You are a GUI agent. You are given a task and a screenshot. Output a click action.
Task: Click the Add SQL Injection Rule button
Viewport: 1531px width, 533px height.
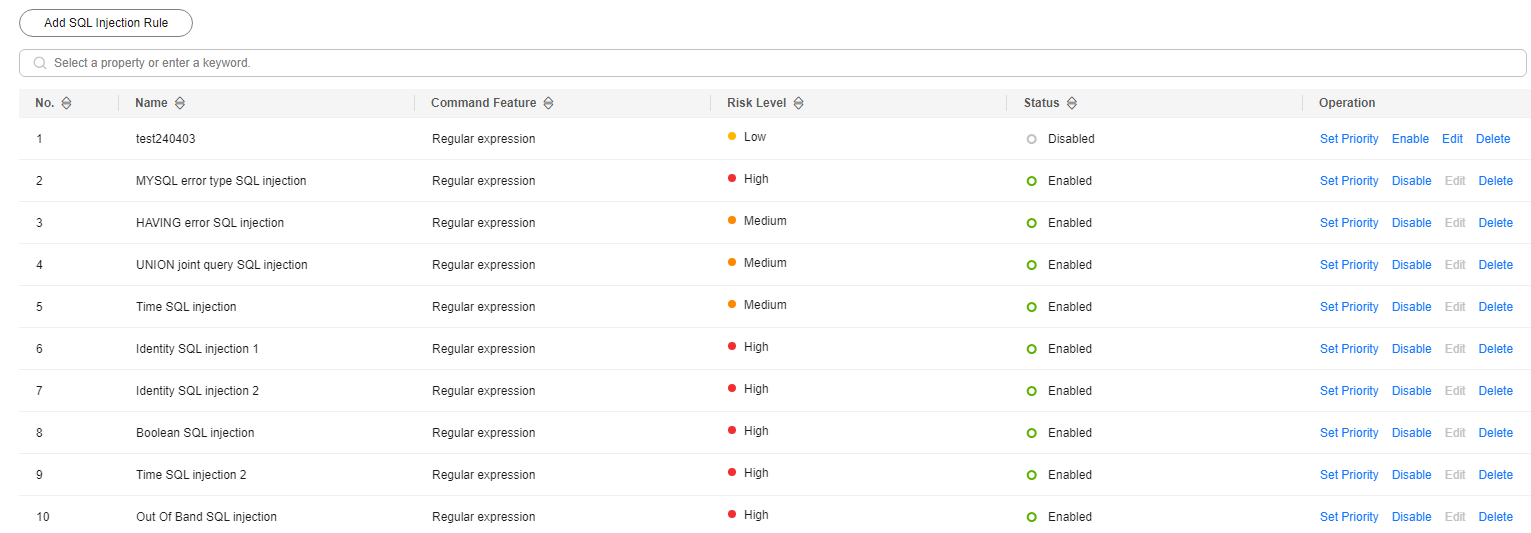[x=106, y=23]
